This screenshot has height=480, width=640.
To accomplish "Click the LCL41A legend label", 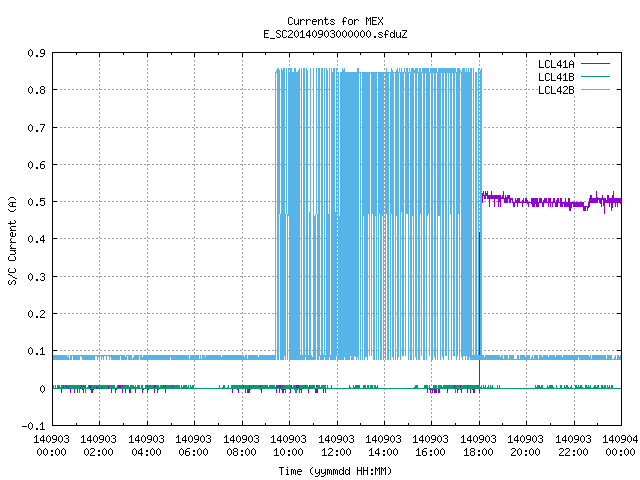I will point(556,64).
